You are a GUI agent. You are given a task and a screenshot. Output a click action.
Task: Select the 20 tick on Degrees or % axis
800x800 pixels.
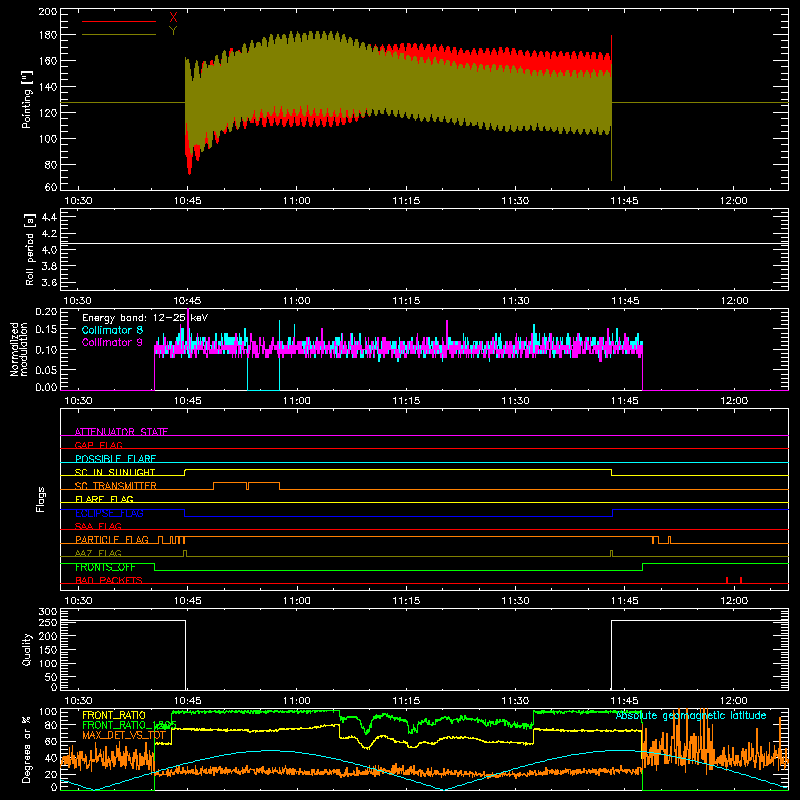pyautogui.click(x=51, y=774)
